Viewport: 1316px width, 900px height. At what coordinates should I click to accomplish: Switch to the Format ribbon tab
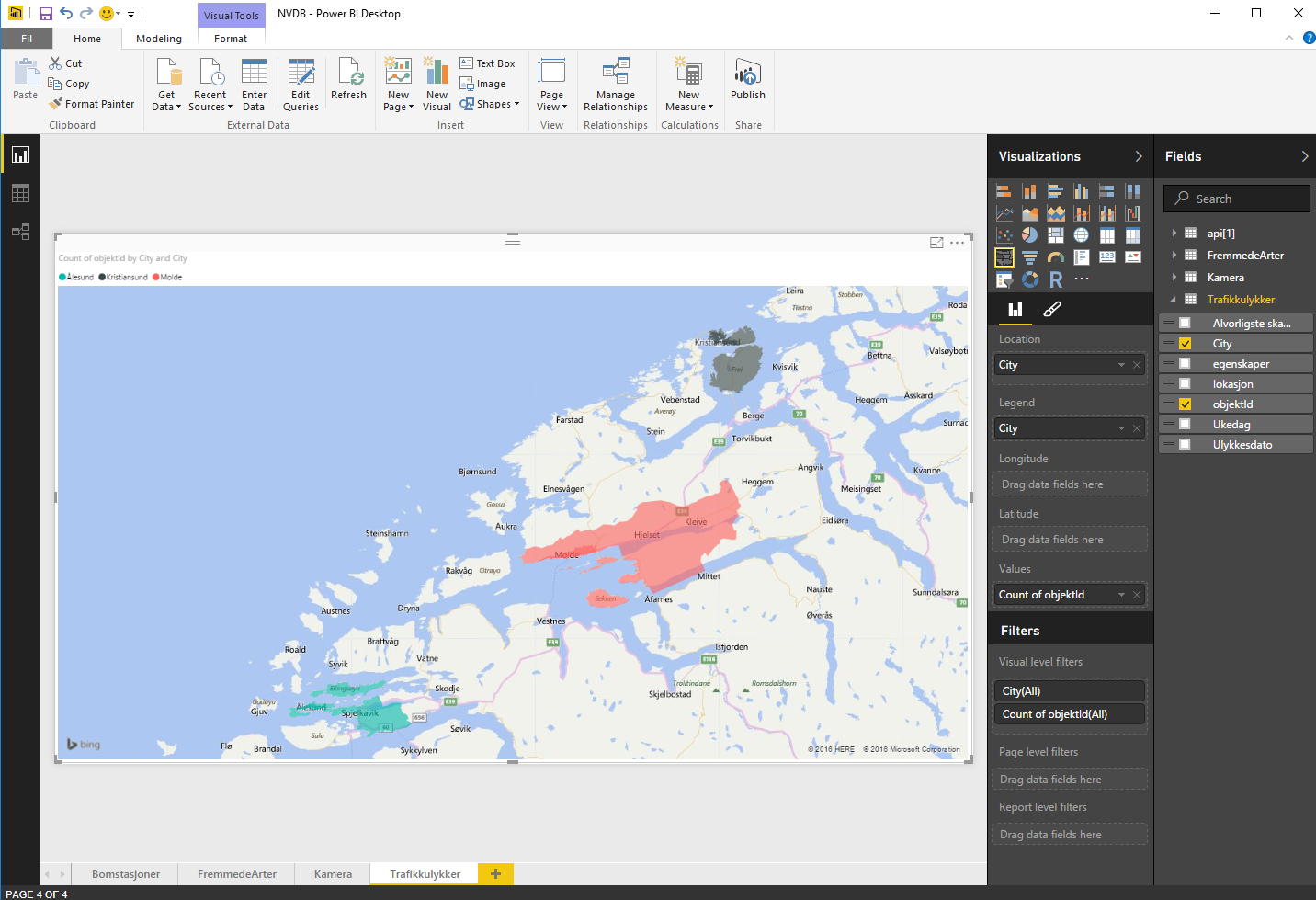[x=231, y=39]
